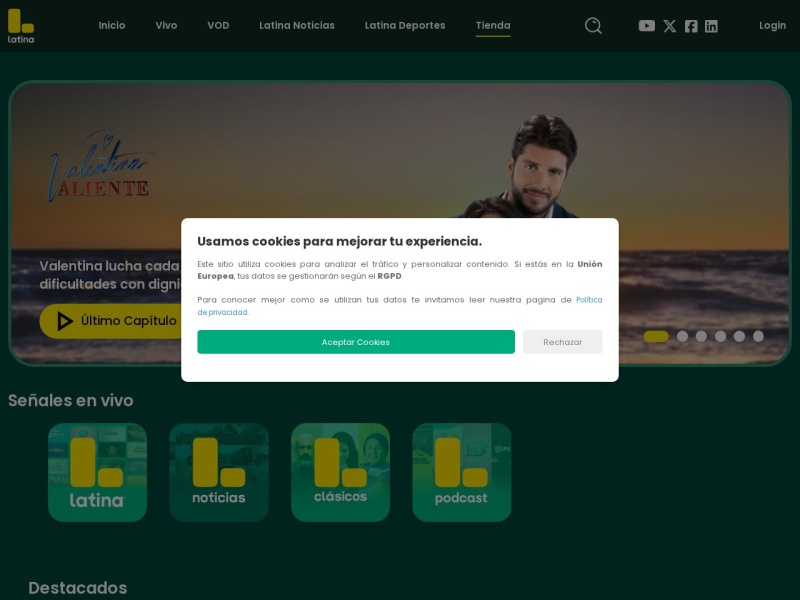Open the clásicos live signal tile
Image resolution: width=800 pixels, height=600 pixels.
[340, 472]
